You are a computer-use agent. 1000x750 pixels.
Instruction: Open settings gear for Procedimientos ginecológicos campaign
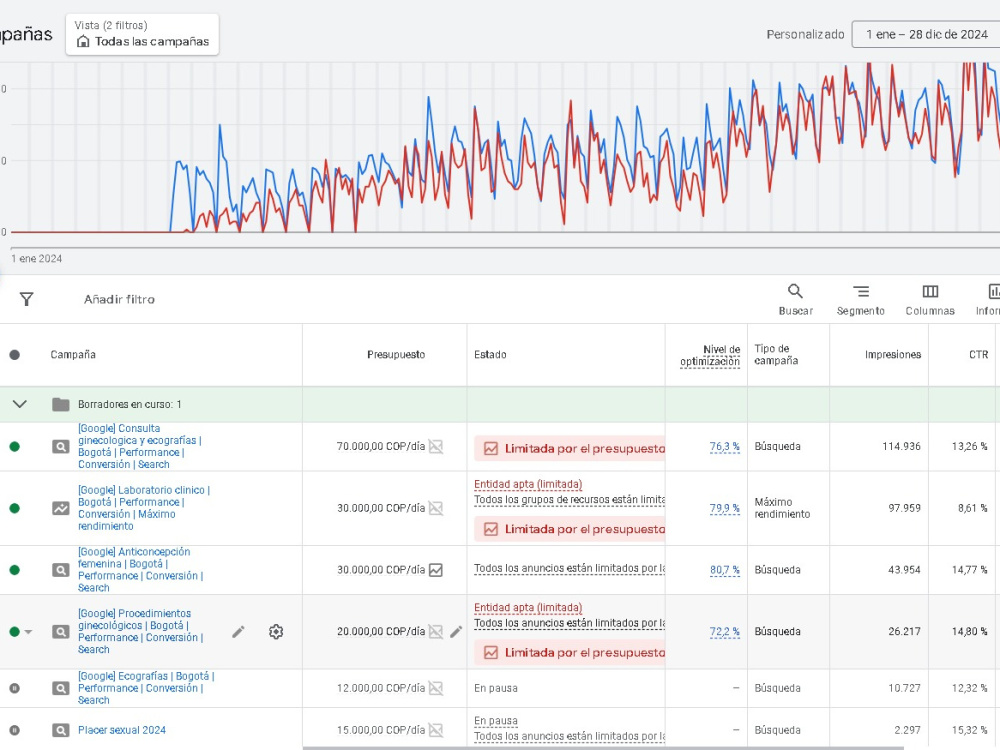[x=276, y=631]
